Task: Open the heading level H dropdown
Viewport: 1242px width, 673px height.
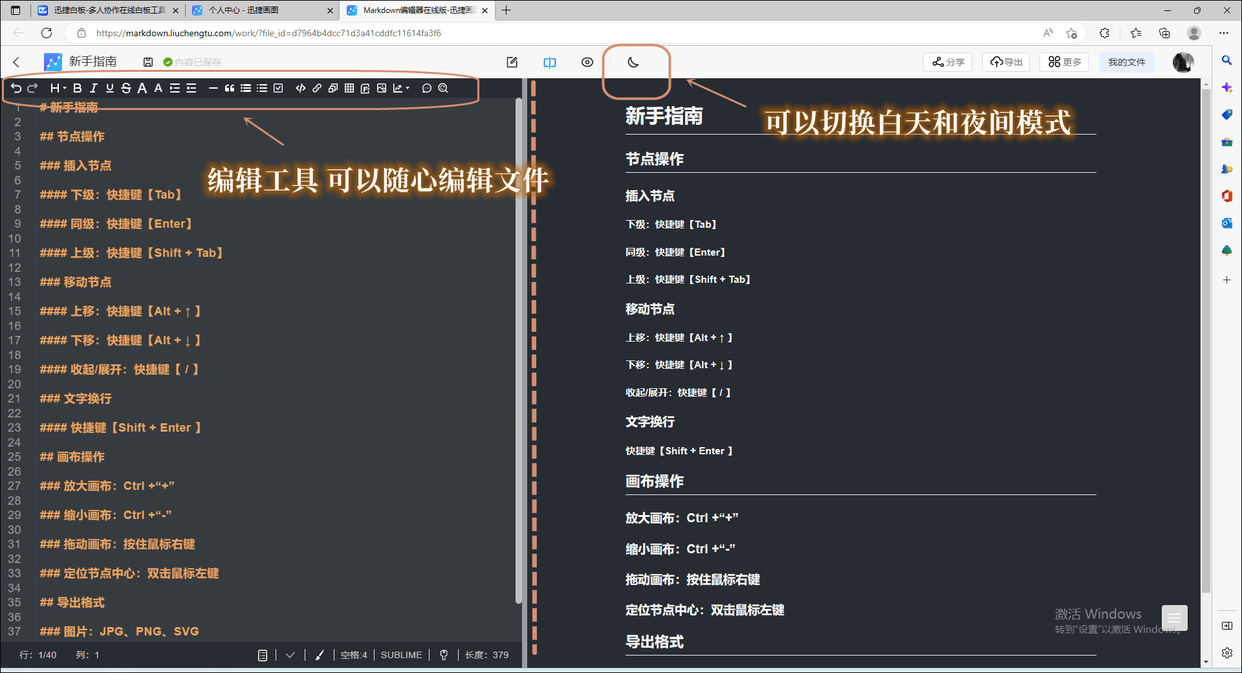Action: (x=57, y=88)
